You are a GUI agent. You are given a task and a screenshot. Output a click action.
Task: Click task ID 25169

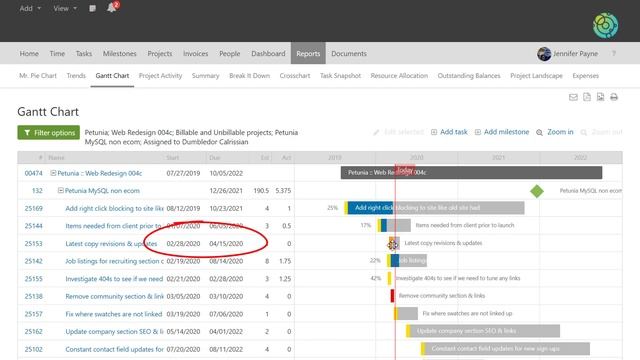click(x=33, y=208)
